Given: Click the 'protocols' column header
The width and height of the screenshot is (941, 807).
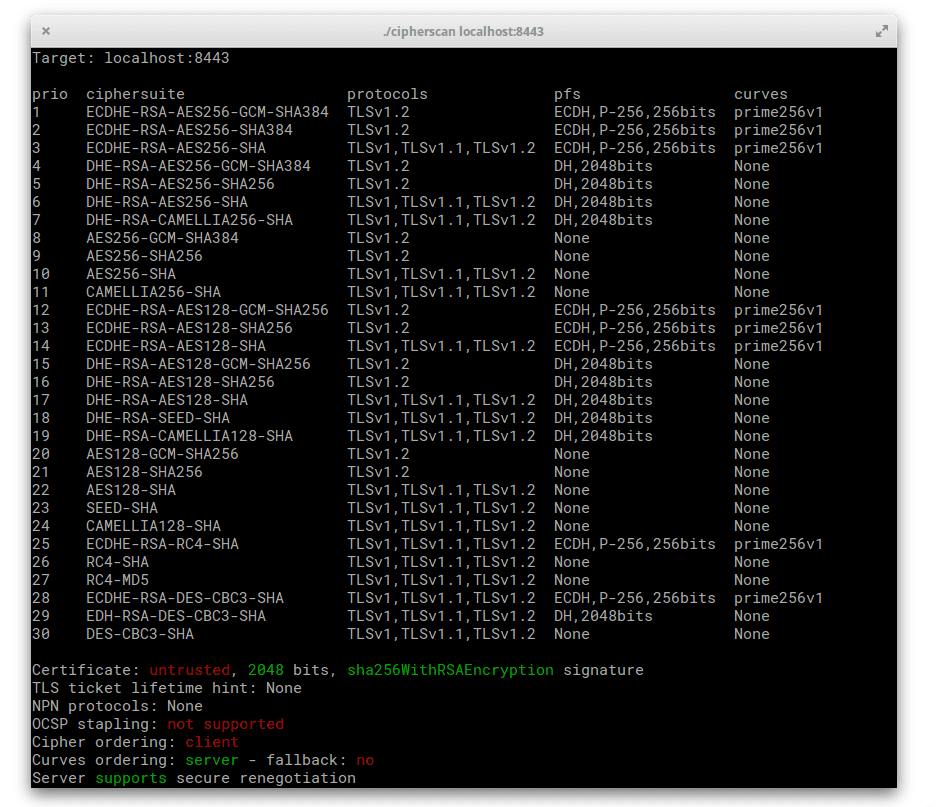Looking at the screenshot, I should pyautogui.click(x=388, y=94).
